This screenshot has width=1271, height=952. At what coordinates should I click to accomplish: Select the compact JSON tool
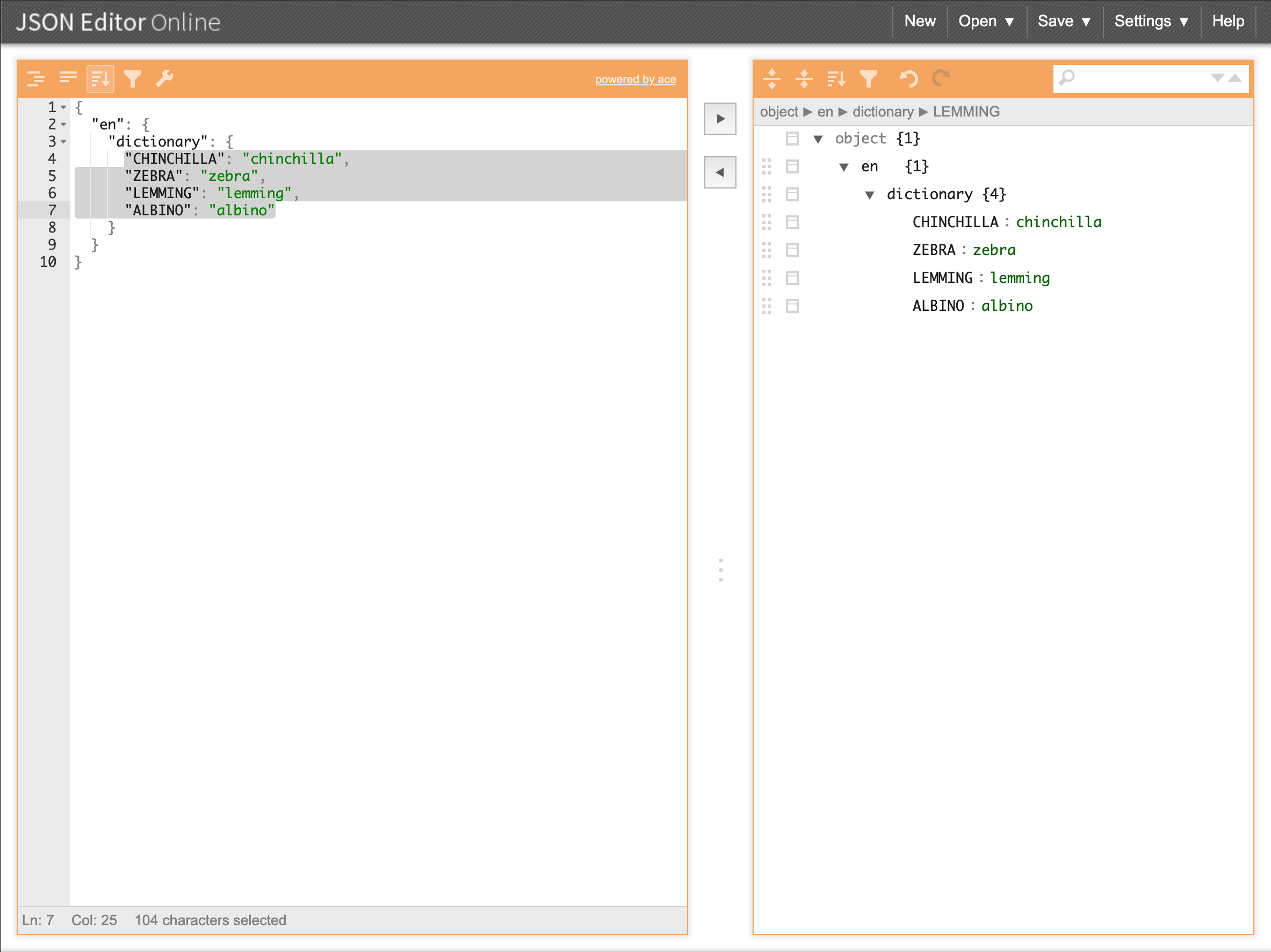(x=68, y=78)
